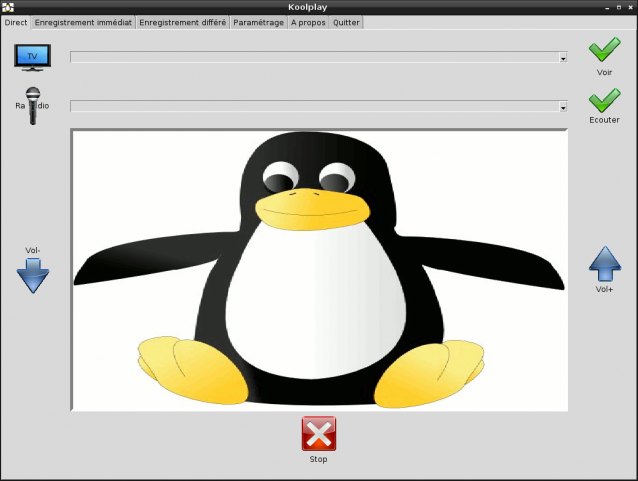Click the Stop label text

tap(318, 459)
